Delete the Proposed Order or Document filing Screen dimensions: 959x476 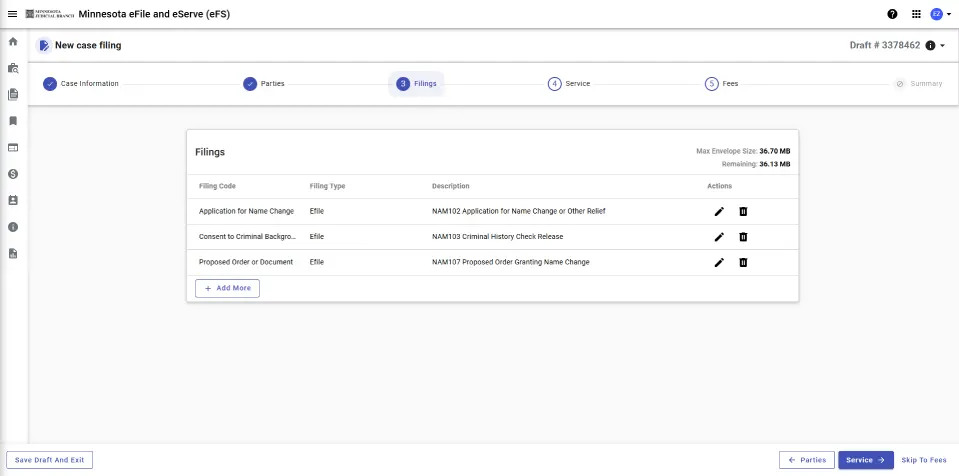[x=743, y=262]
